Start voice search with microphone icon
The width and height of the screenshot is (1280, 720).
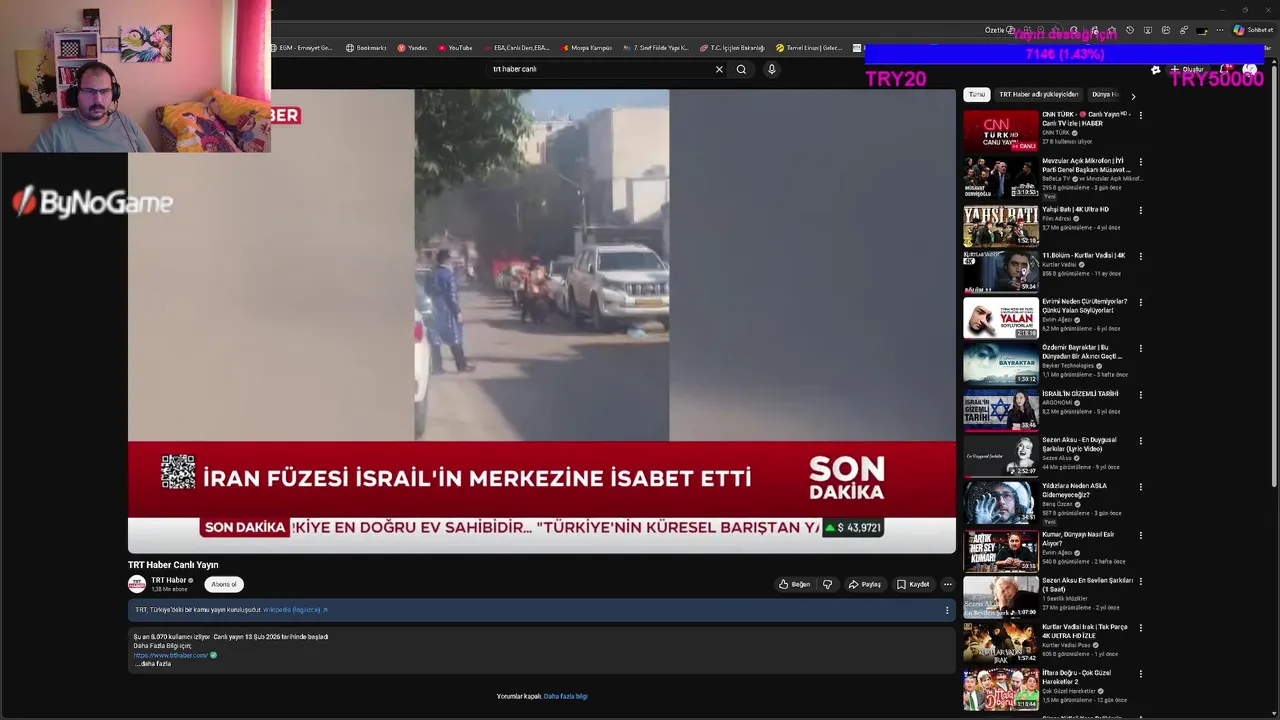coord(771,69)
